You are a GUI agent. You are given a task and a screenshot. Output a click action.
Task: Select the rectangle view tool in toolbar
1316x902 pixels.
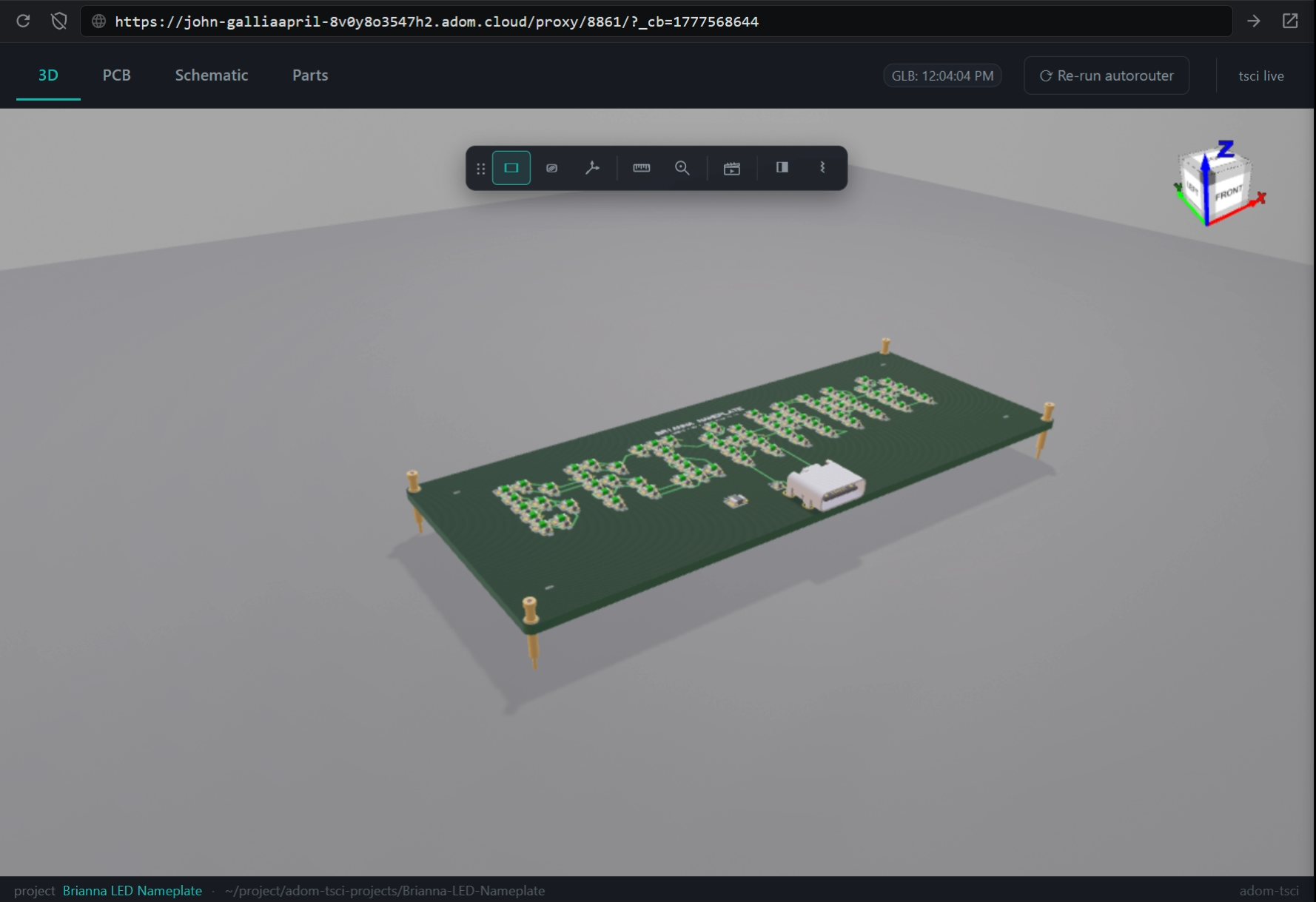point(511,168)
